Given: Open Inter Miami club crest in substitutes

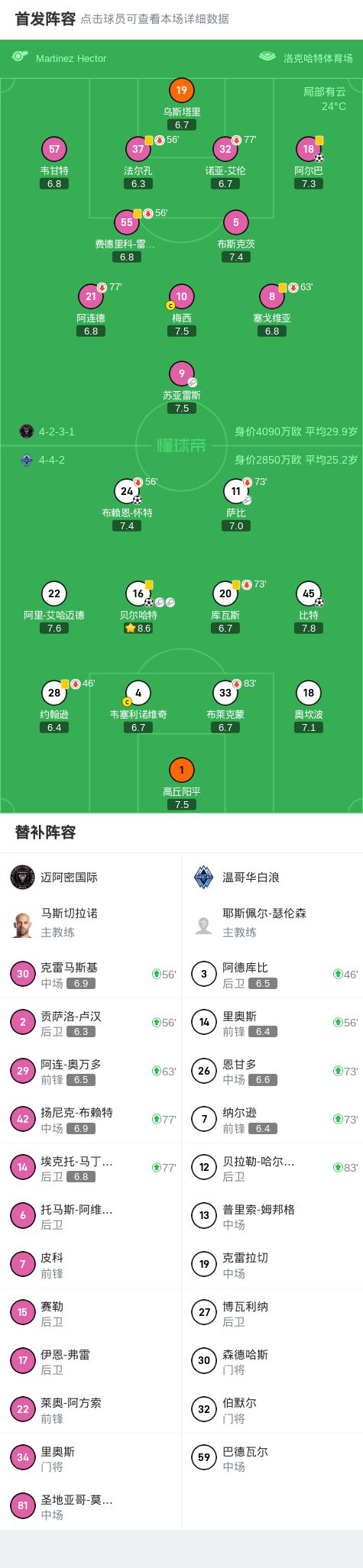Looking at the screenshot, I should (x=23, y=877).
